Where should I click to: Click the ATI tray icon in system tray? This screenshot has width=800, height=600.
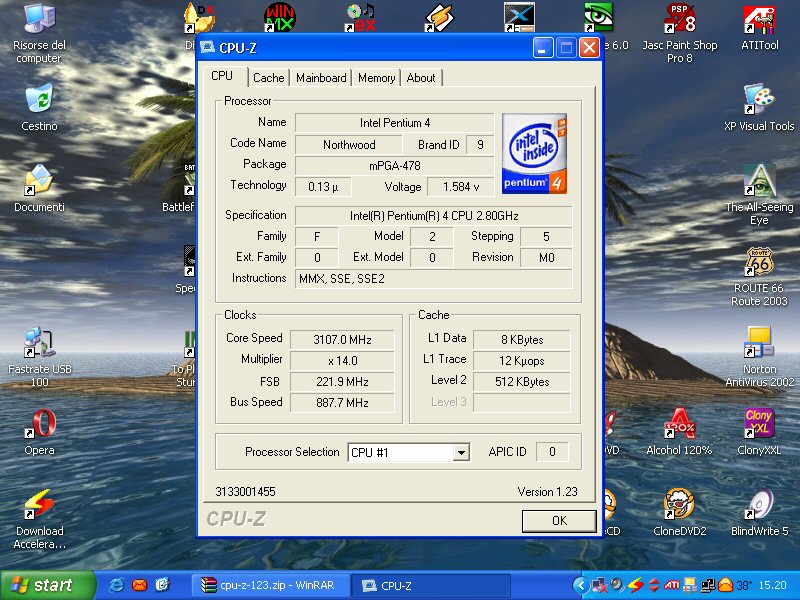[671, 585]
